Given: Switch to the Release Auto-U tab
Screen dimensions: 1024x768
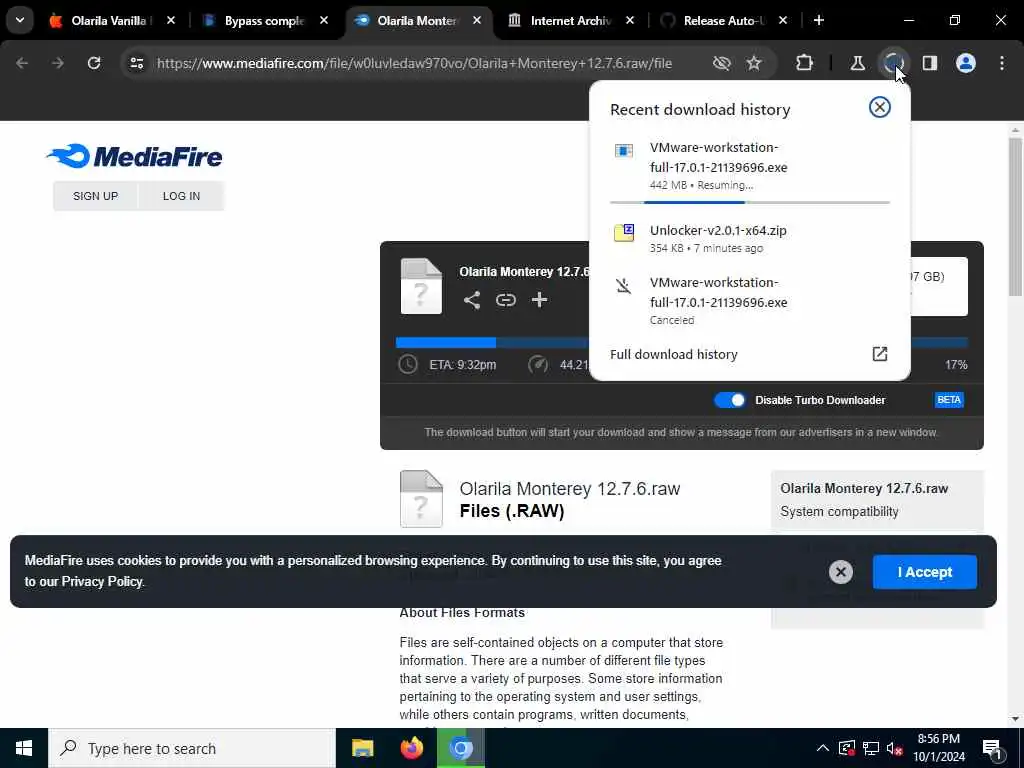Looking at the screenshot, I should [x=722, y=21].
